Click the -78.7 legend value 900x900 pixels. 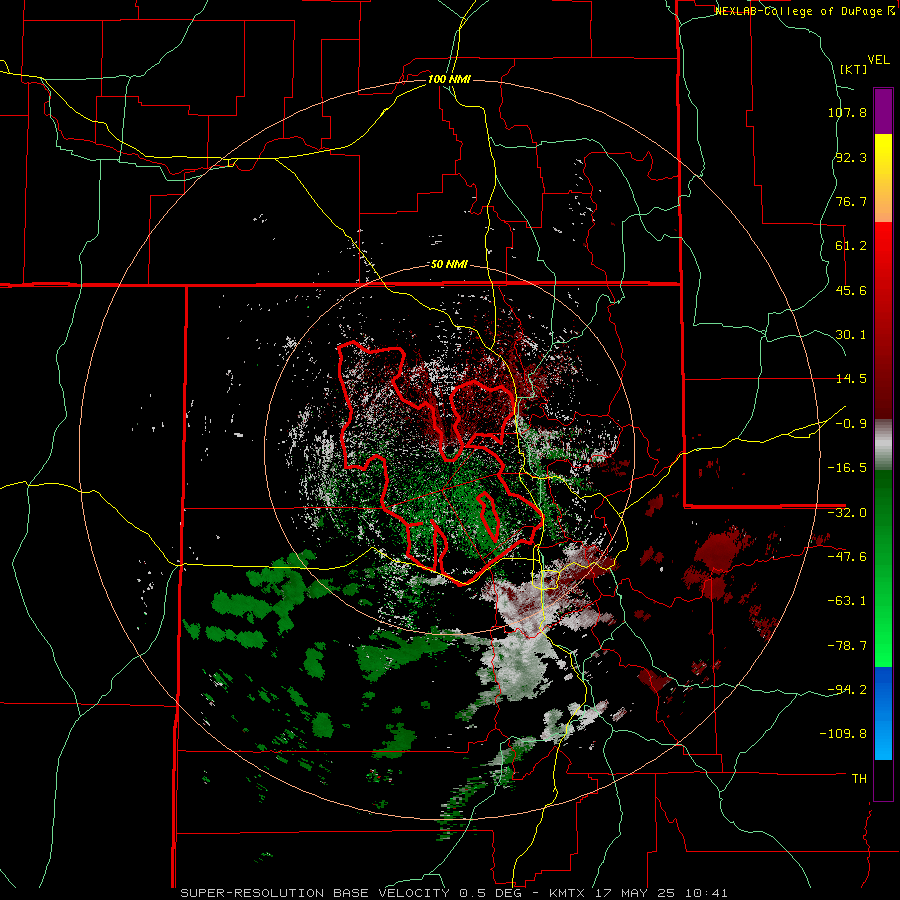(847, 646)
